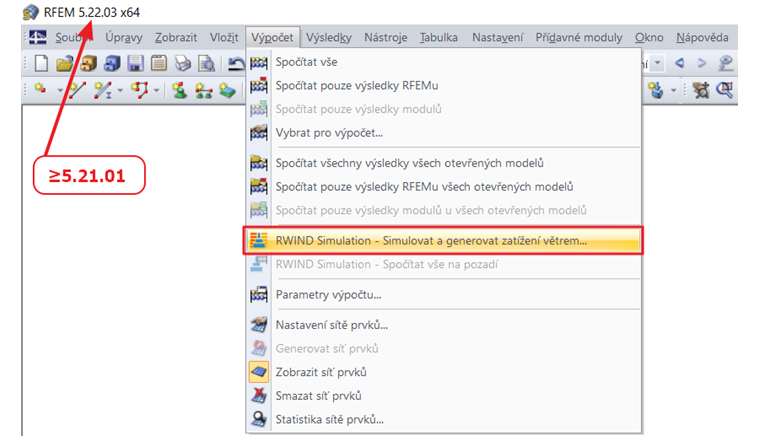Launch RWIND Simulation - Simulovat a generovat zatížení větrem
Image resolution: width=760 pixels, height=436 pixels.
click(445, 240)
